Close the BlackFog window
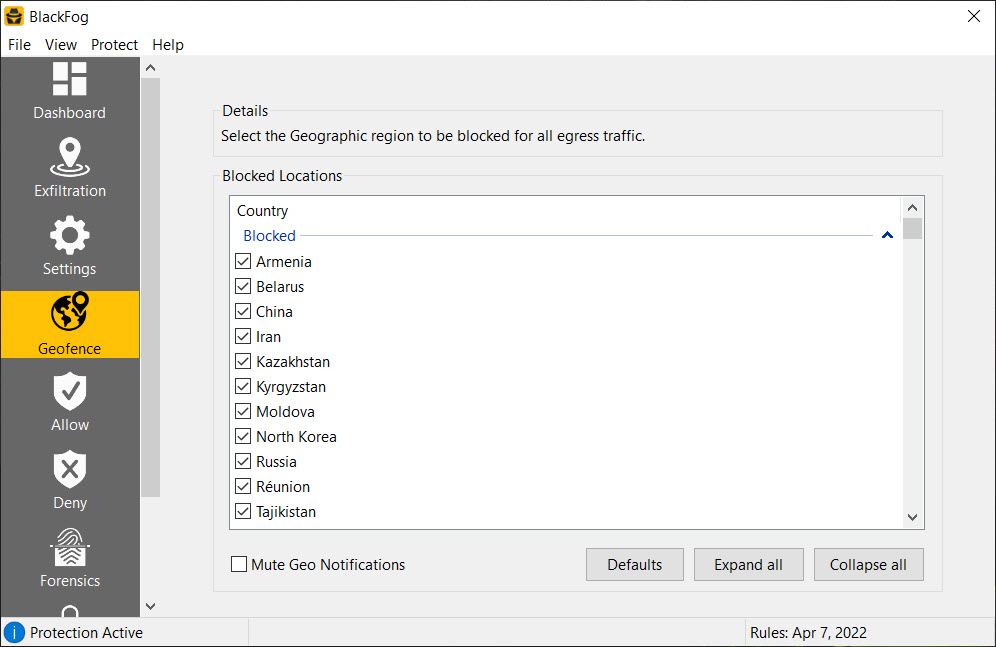 tap(974, 17)
